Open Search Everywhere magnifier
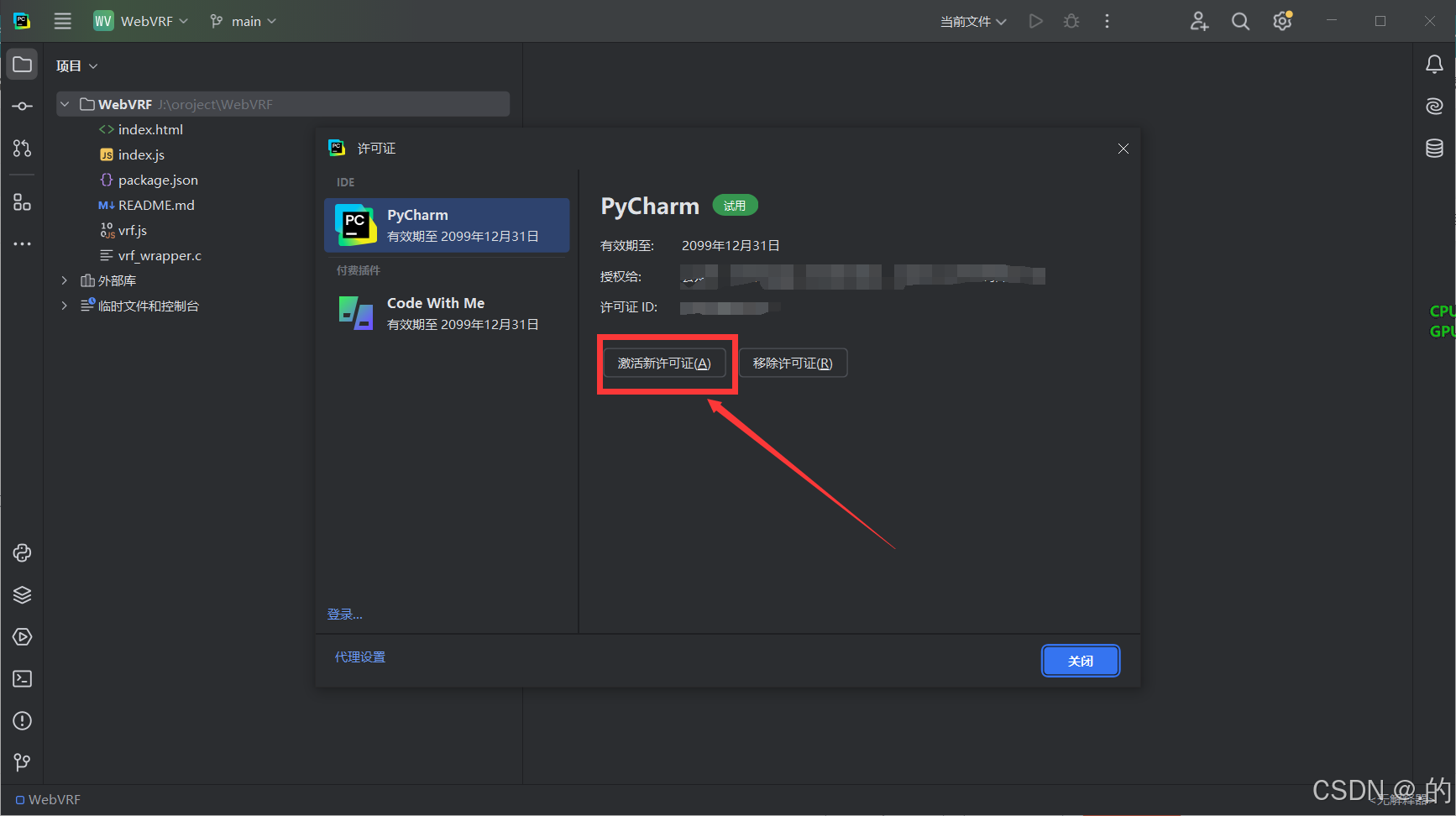 click(1240, 21)
